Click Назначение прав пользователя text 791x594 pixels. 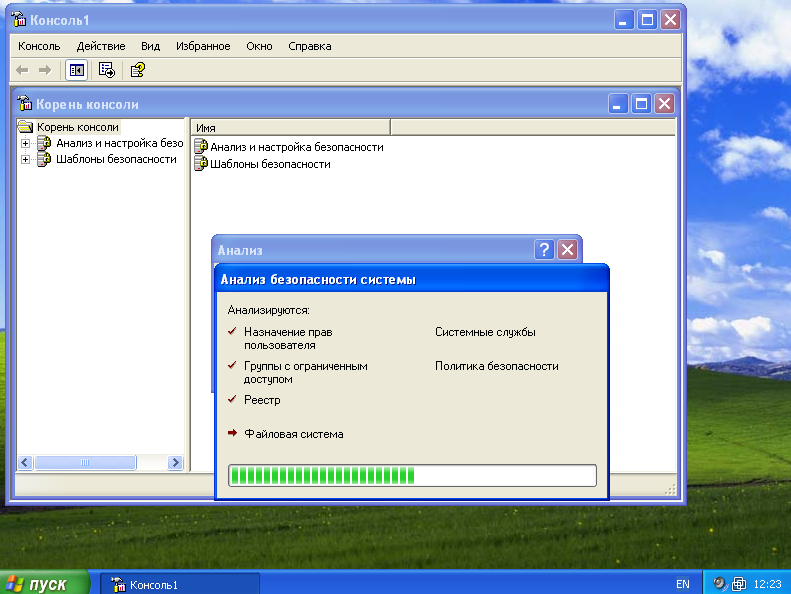[x=288, y=339]
